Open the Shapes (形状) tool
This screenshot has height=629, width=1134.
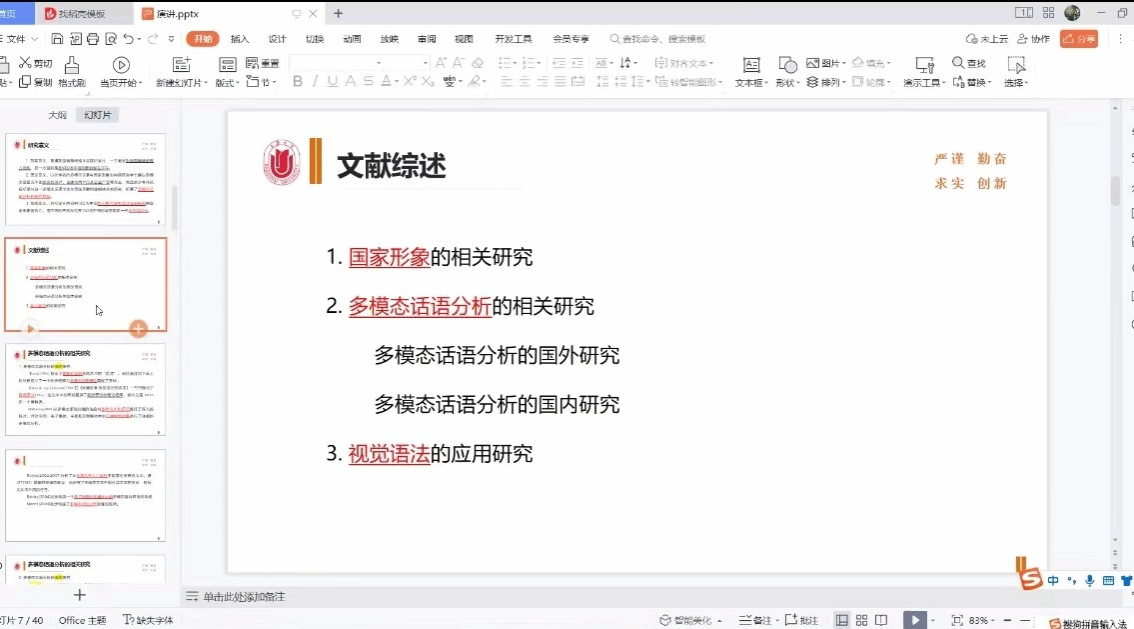787,65
